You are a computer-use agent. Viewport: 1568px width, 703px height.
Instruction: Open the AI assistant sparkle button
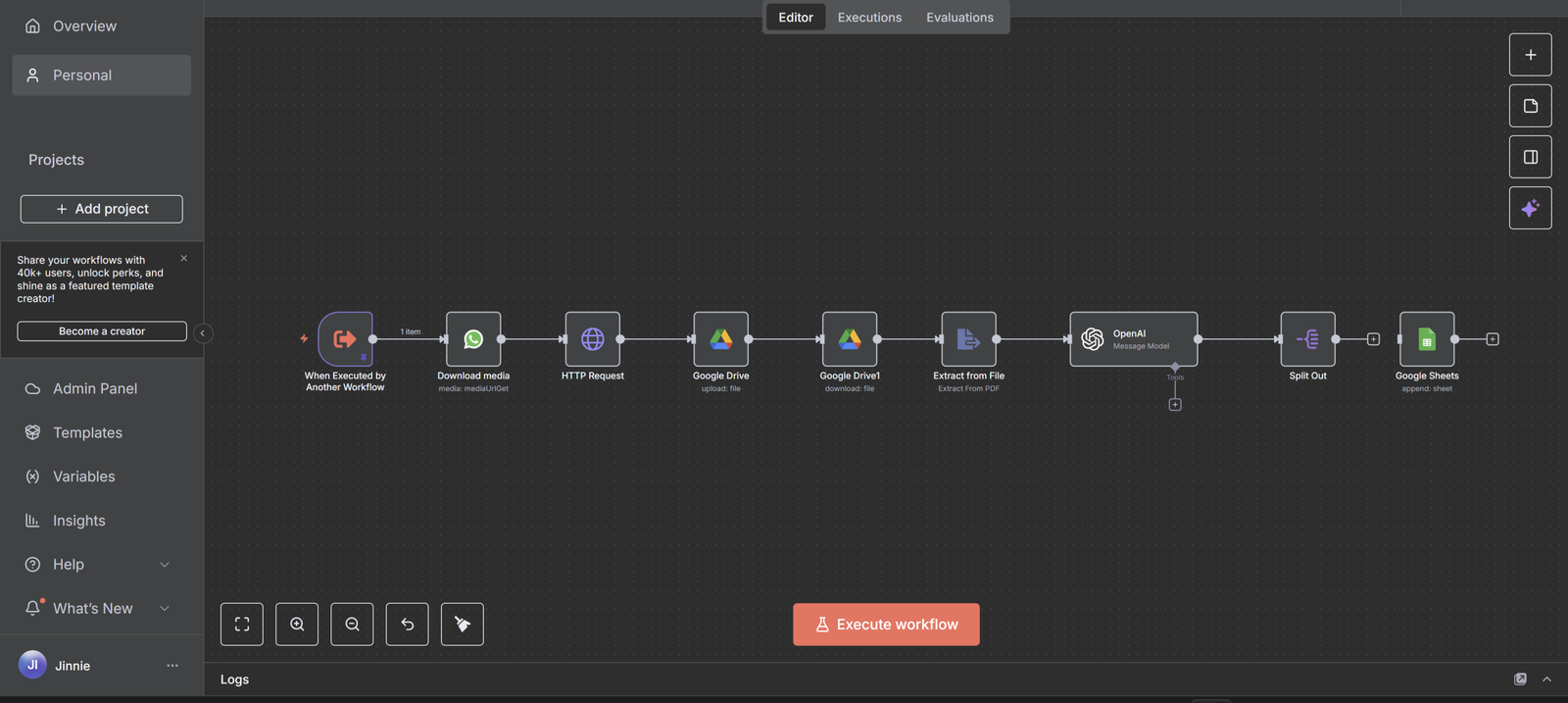click(1530, 208)
